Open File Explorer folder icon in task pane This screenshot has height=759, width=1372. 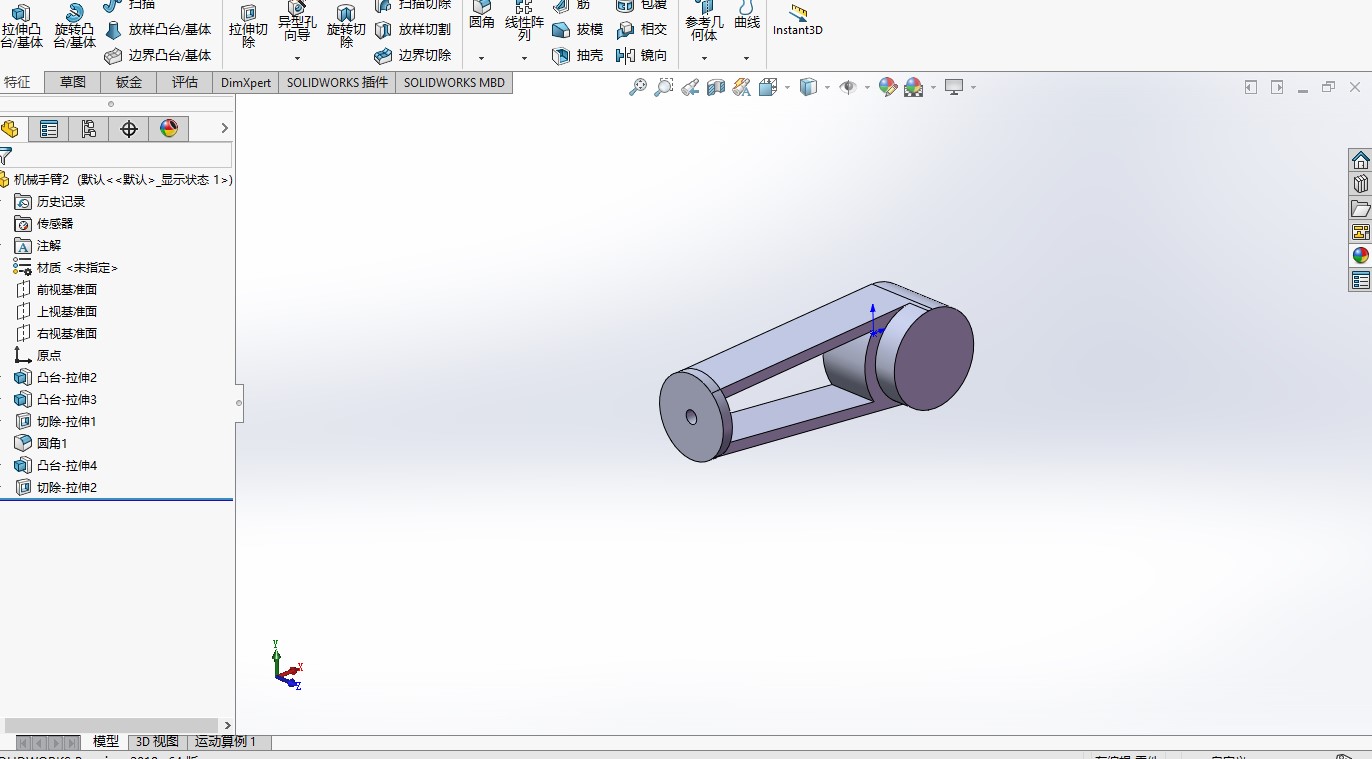pos(1360,208)
